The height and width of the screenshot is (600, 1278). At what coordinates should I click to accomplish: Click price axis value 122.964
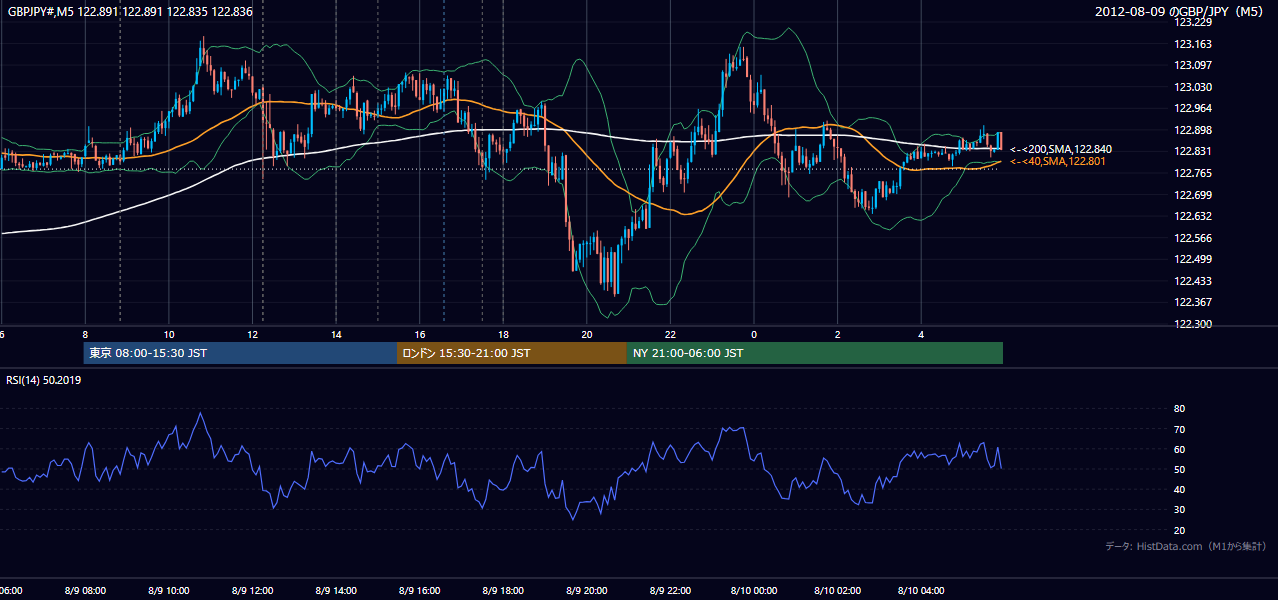coord(1194,108)
